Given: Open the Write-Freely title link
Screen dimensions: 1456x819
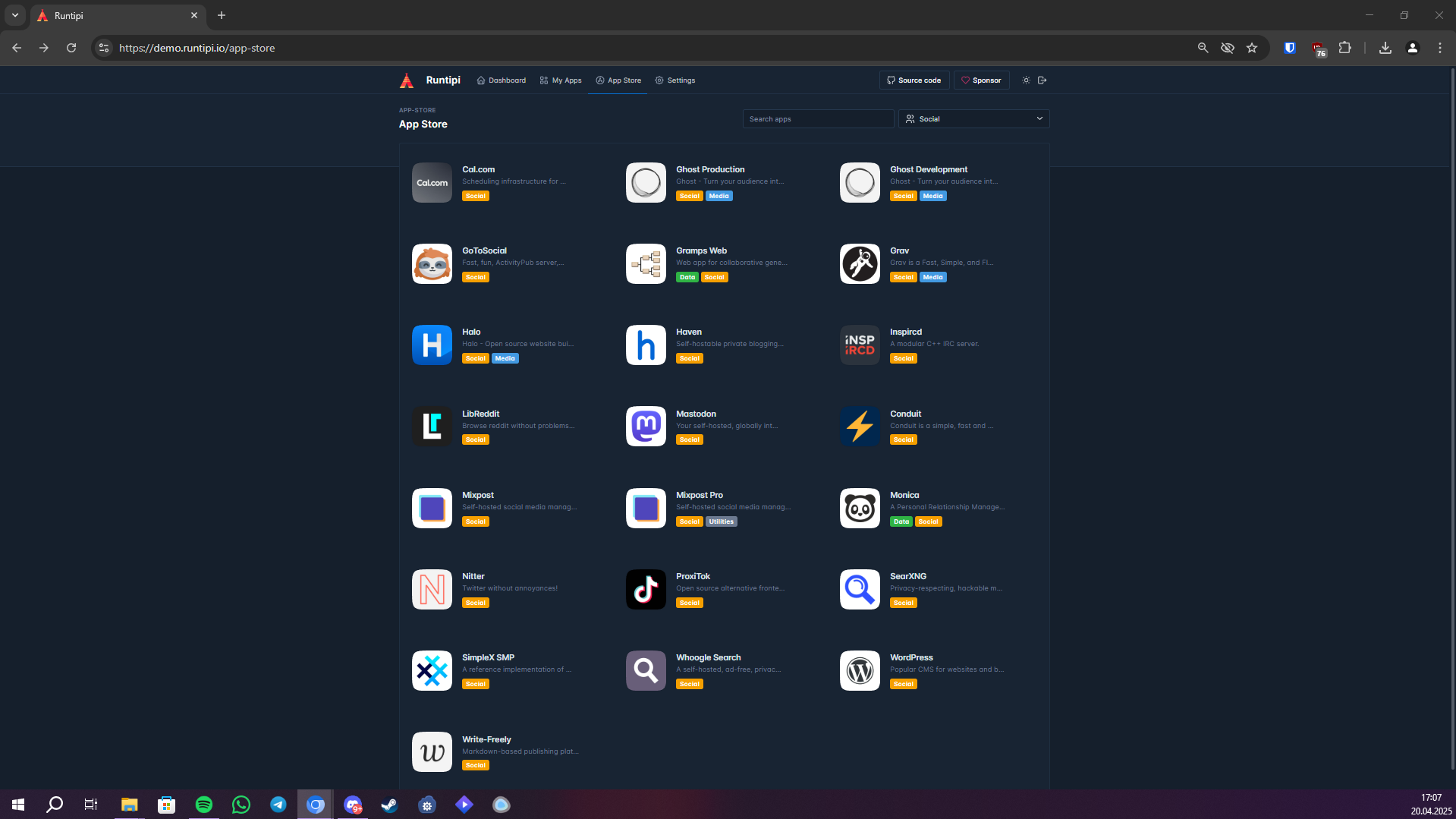Looking at the screenshot, I should point(486,739).
